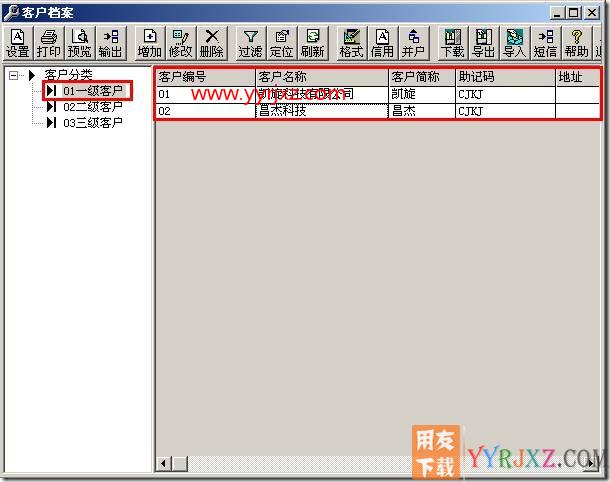The image size is (610, 482).
Task: Click the 导入 import icon
Action: pos(515,44)
